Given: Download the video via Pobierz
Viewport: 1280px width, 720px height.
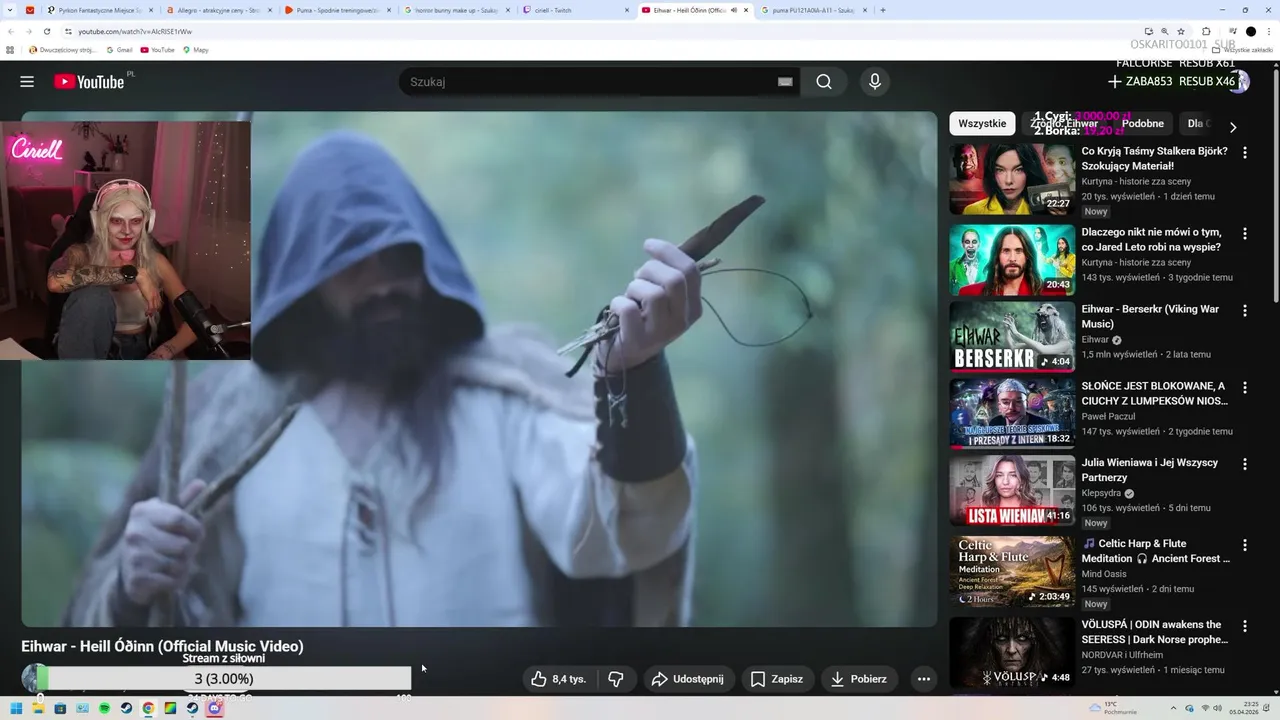Looking at the screenshot, I should point(859,679).
